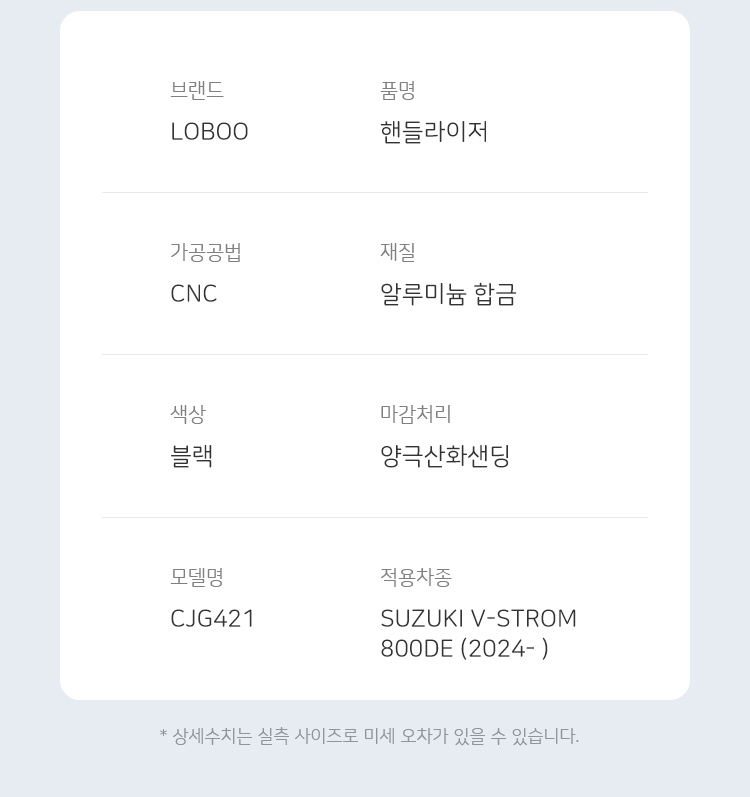Select the 블랙 color value
This screenshot has width=750, height=797.
[x=192, y=456]
